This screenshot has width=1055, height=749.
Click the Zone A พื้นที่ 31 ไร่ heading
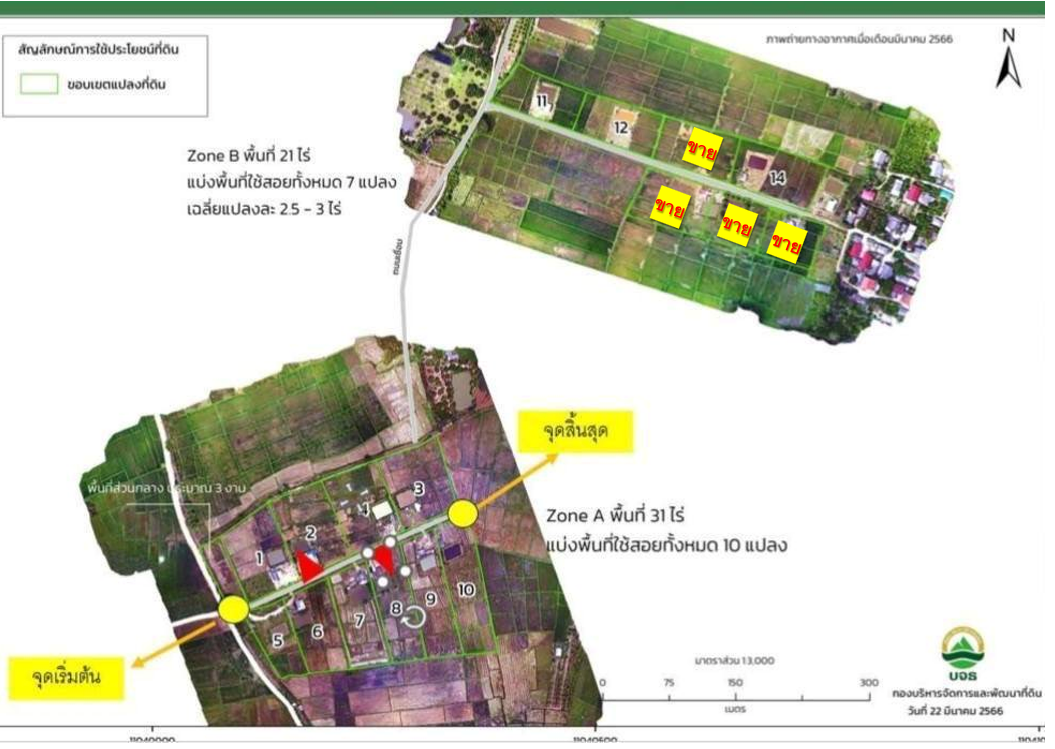pos(615,516)
